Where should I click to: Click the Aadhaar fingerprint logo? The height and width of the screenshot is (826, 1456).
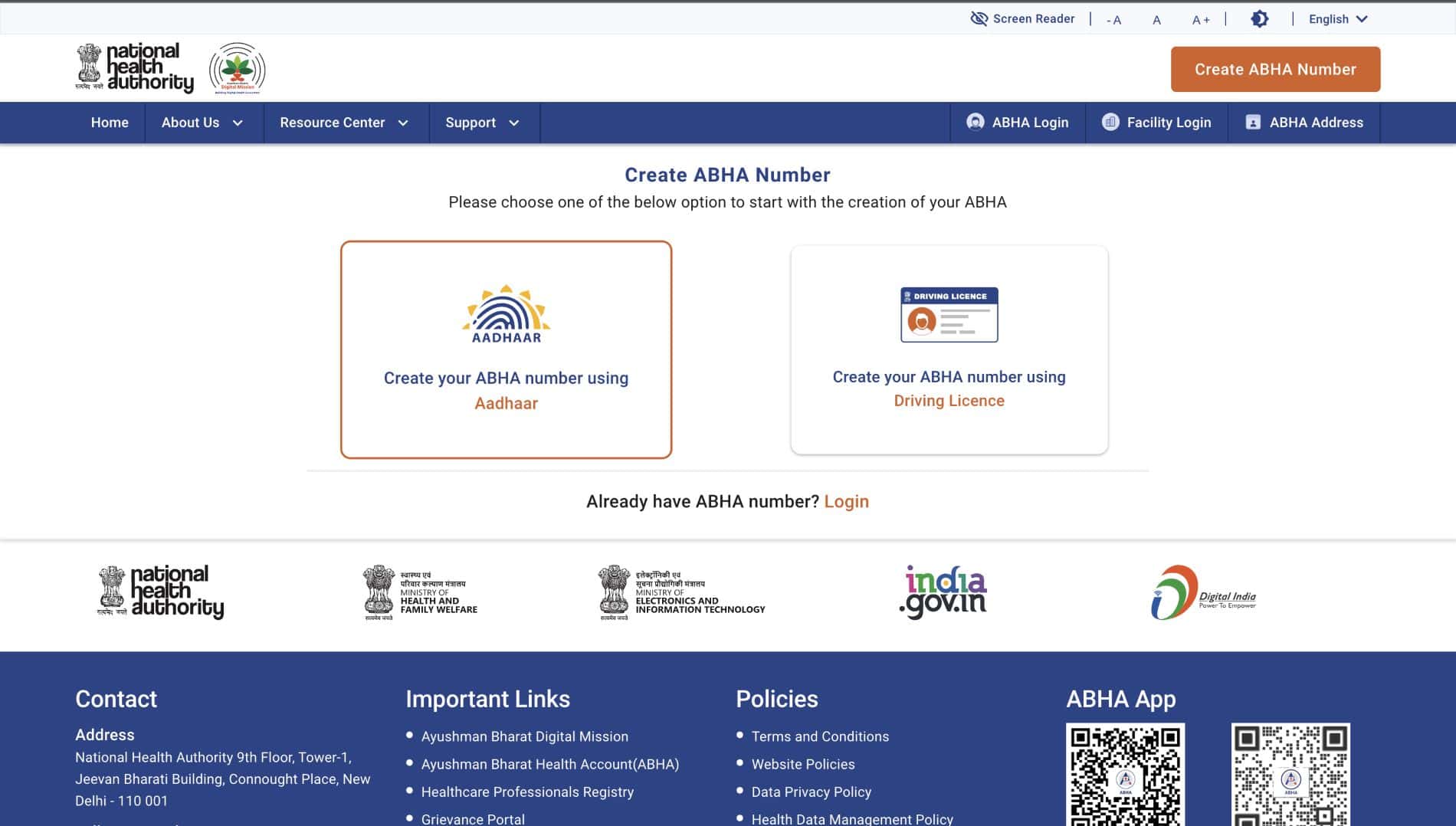pos(507,314)
